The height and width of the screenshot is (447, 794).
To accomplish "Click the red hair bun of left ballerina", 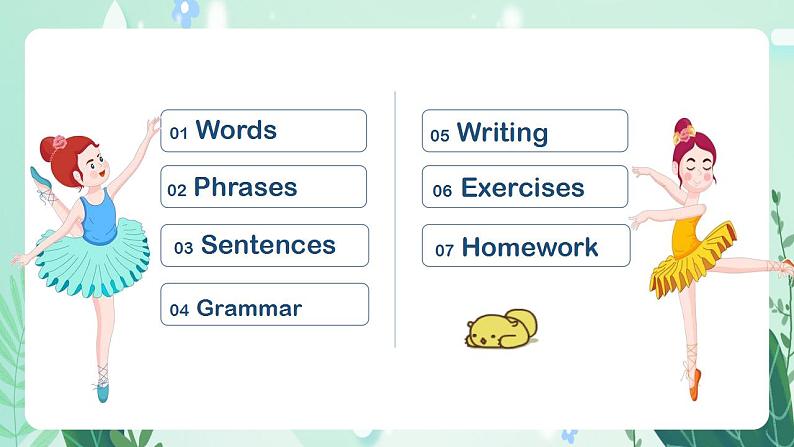I will [x=52, y=147].
